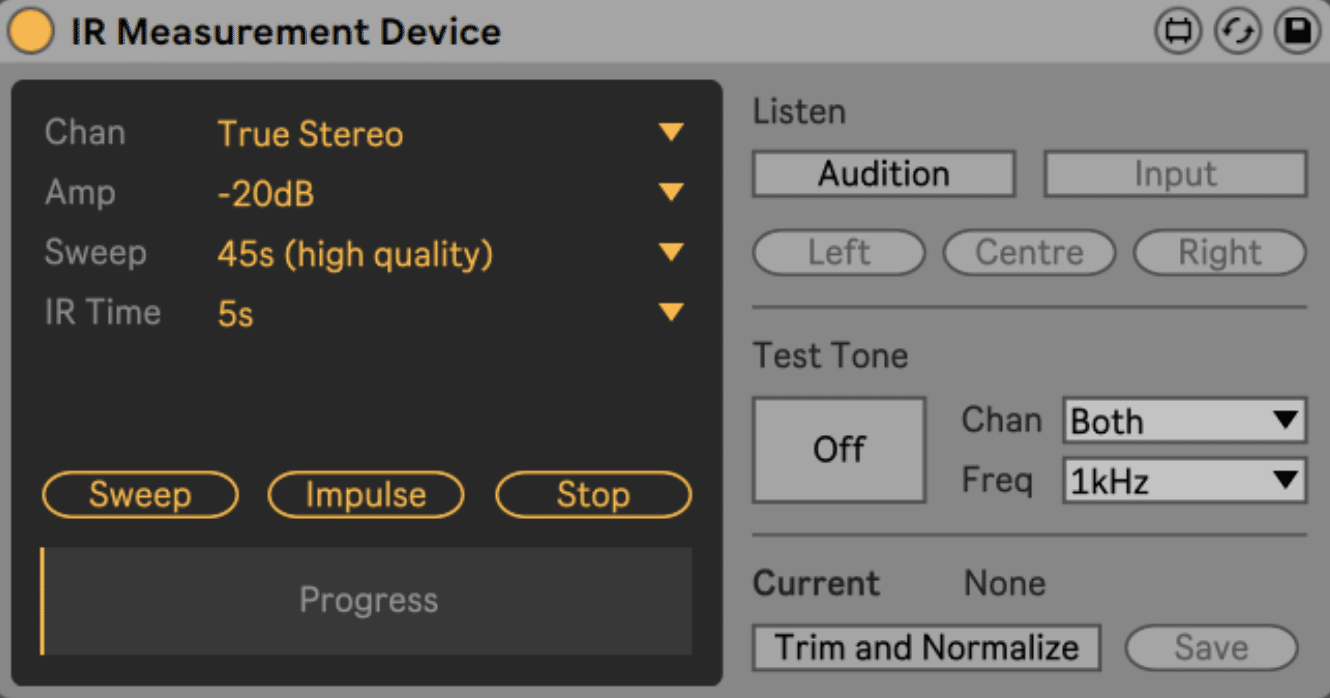Select Left listen channel

tap(839, 253)
